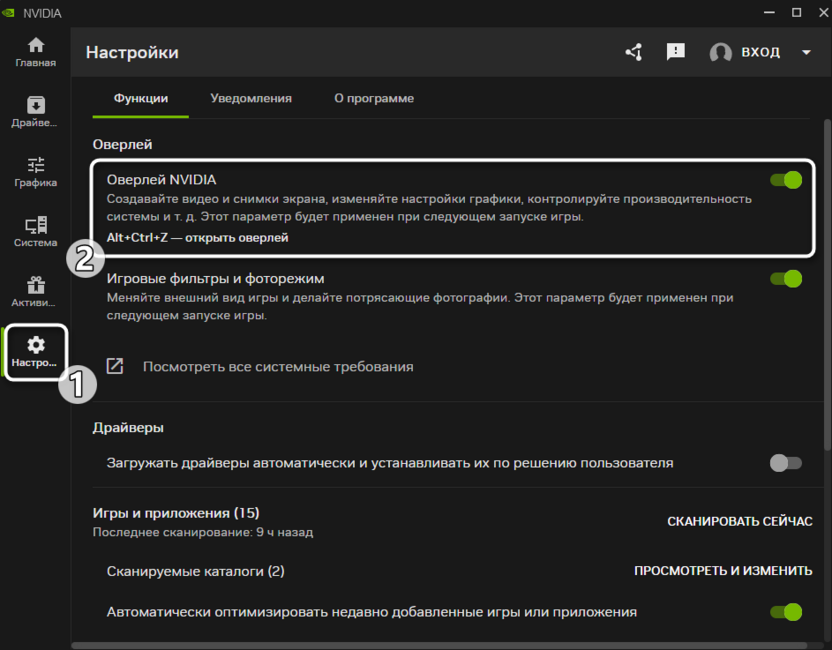Click СКАНИРОВАТЬ СЕЙЧАС button

740,522
